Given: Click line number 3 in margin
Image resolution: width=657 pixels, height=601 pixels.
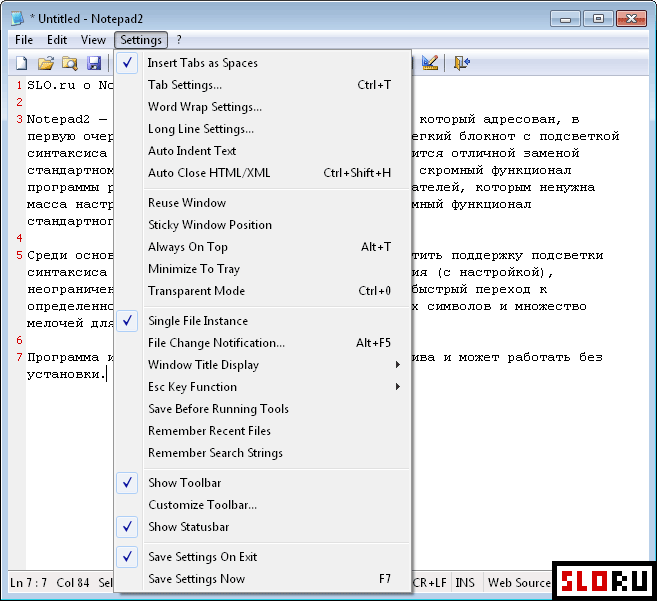Looking at the screenshot, I should tap(19, 119).
